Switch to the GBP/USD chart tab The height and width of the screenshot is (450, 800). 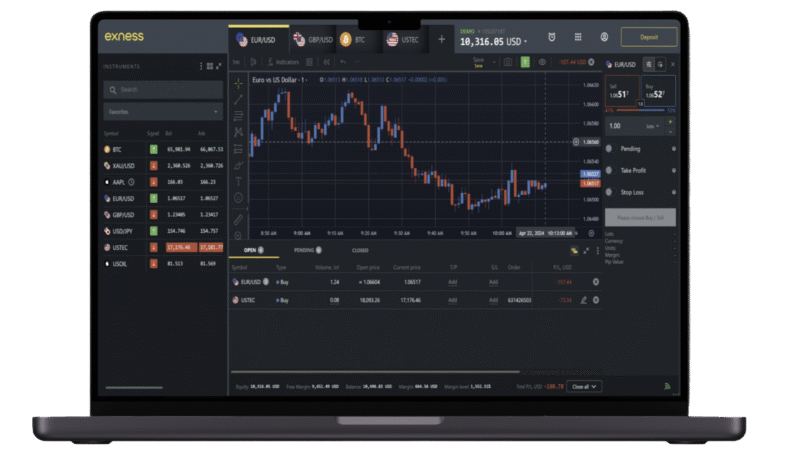pos(313,39)
